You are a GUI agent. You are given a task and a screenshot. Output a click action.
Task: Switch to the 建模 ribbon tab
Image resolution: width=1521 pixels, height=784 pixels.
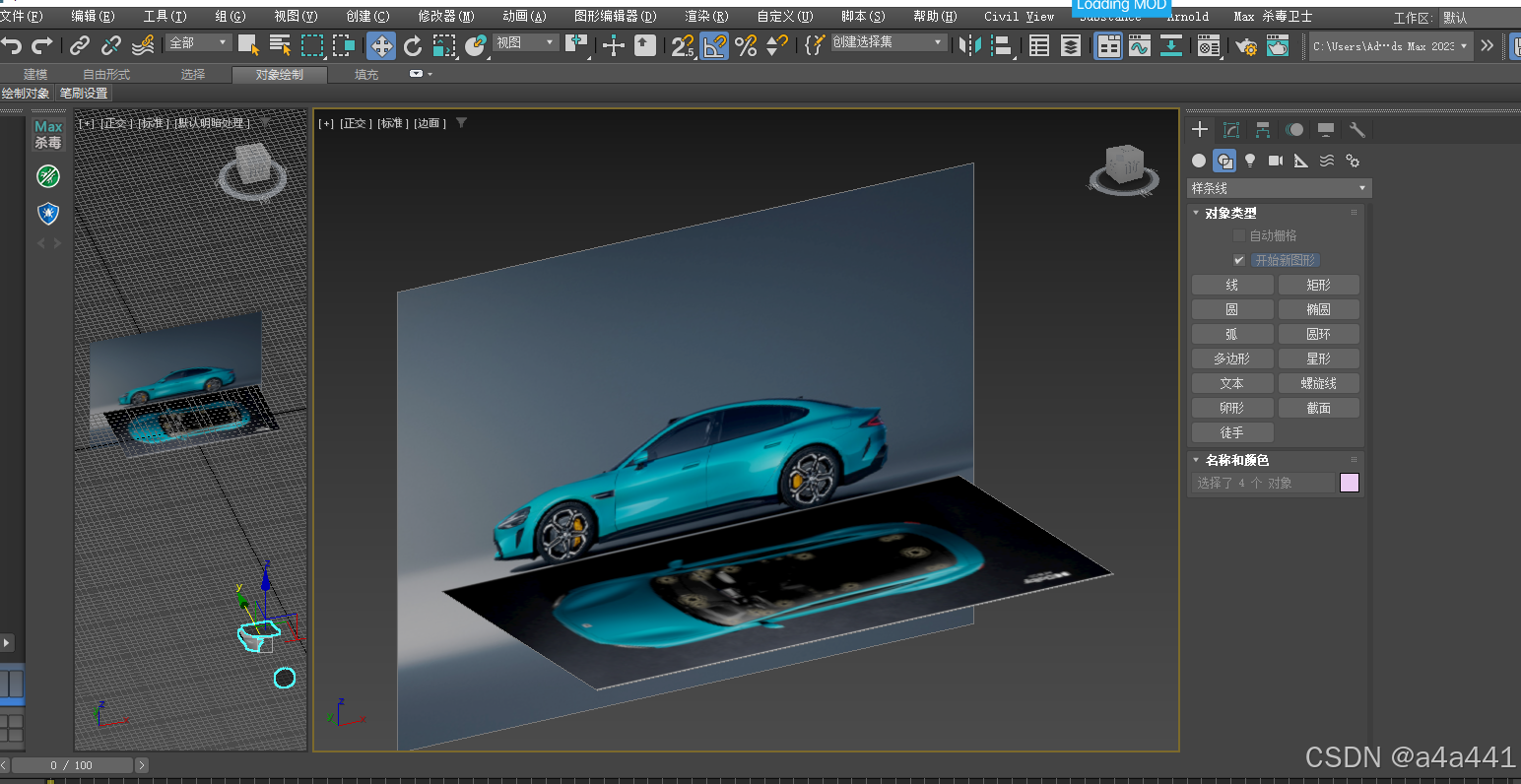point(35,75)
